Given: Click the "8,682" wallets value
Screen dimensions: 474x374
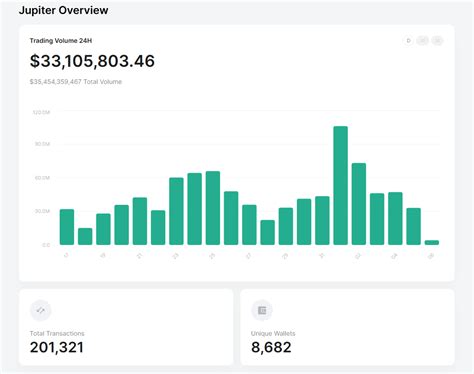Looking at the screenshot, I should (271, 347).
